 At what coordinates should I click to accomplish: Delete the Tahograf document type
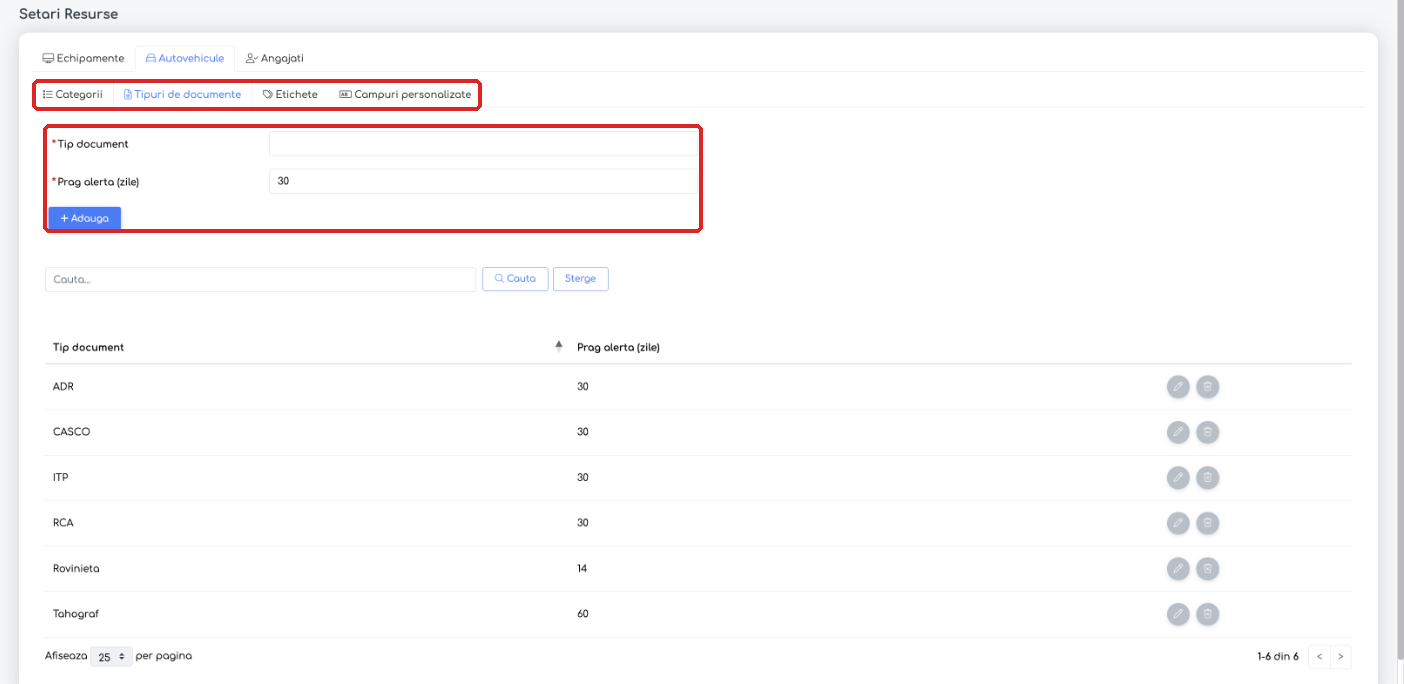tap(1207, 614)
